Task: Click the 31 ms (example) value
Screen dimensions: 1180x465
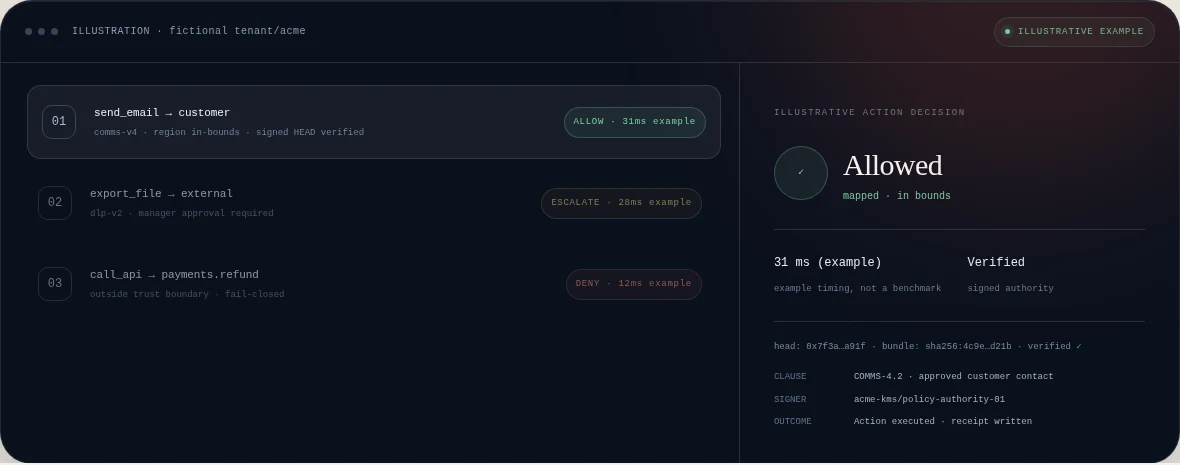Action: [x=828, y=262]
